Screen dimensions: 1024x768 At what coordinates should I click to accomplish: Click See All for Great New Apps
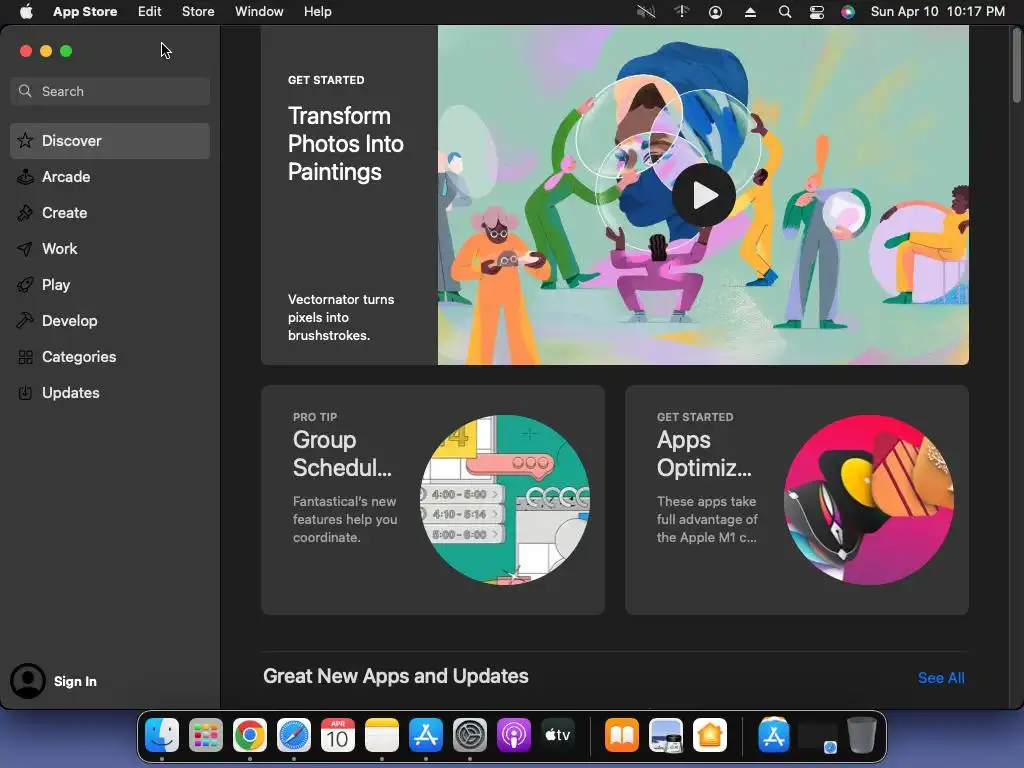point(941,678)
